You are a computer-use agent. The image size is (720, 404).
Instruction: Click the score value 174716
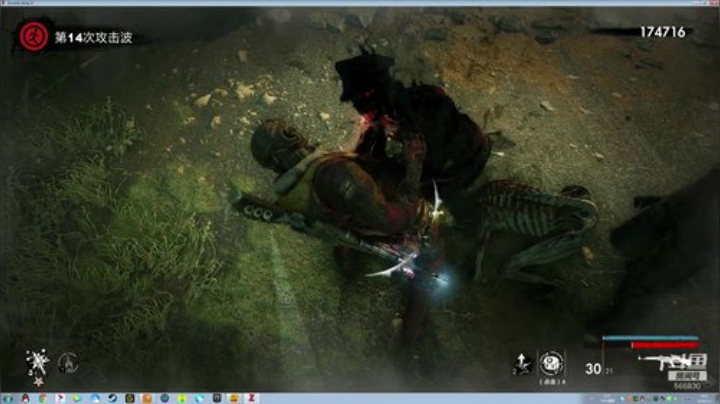663,32
